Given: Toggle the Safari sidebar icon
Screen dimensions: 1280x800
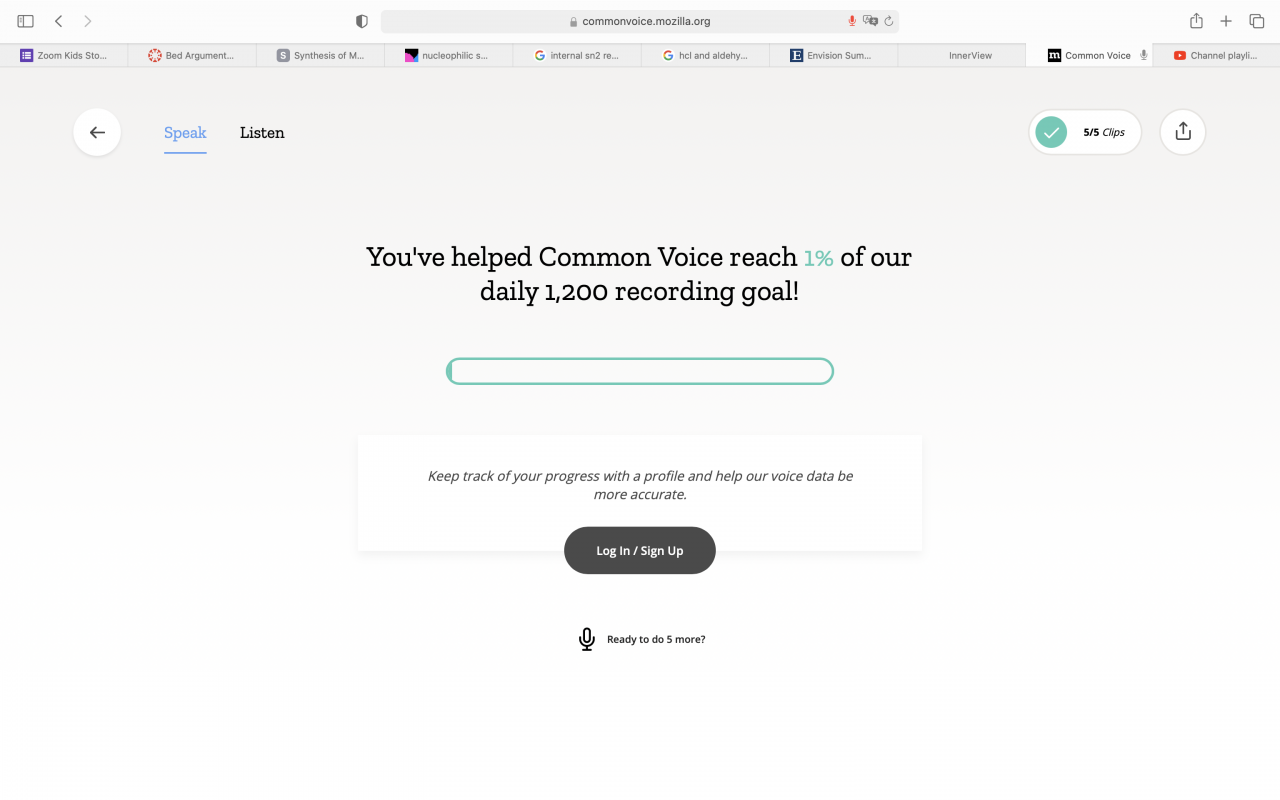Looking at the screenshot, I should click(26, 21).
